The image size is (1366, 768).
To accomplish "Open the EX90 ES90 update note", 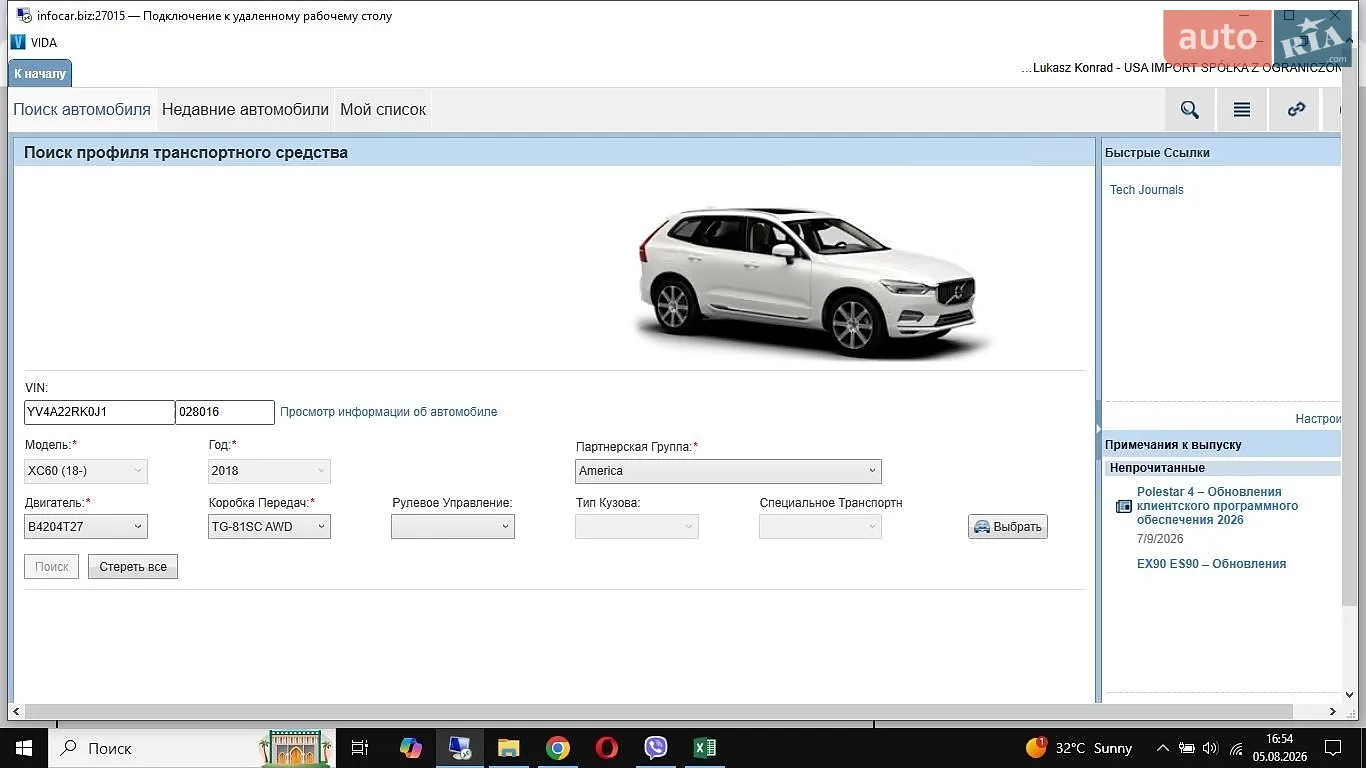I will point(1211,564).
